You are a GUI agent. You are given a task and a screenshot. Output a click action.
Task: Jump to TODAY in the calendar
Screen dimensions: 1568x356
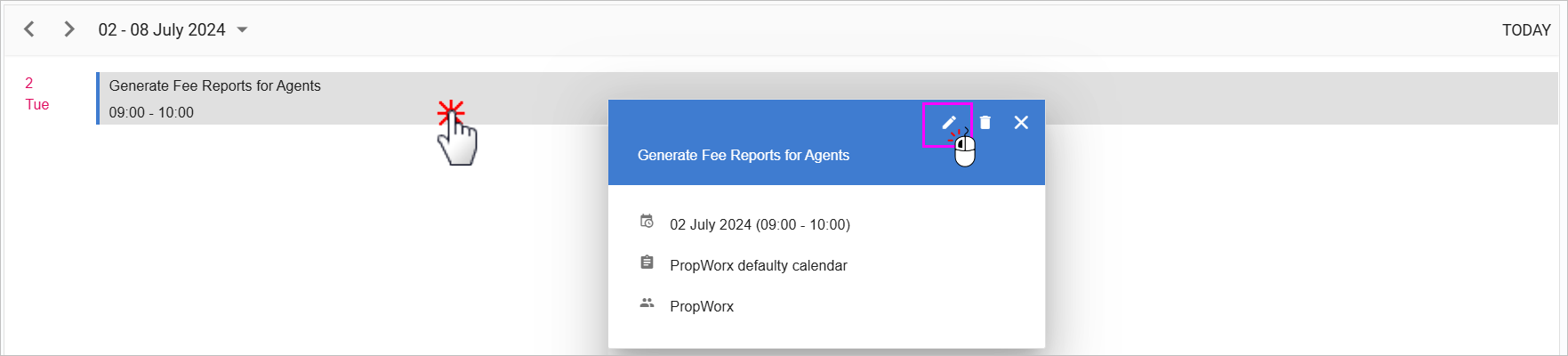(x=1526, y=30)
